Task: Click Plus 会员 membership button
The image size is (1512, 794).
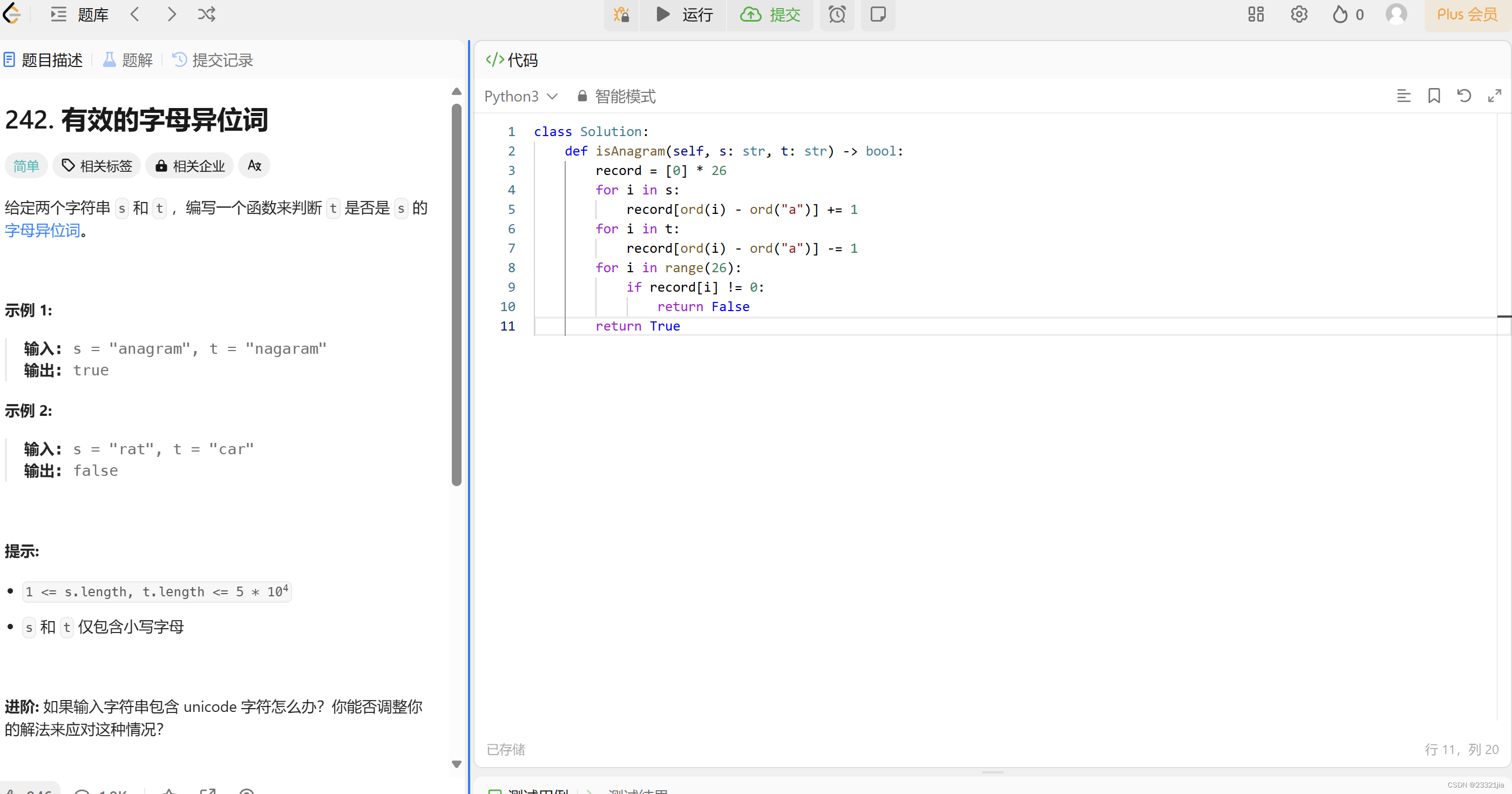Action: 1467,14
